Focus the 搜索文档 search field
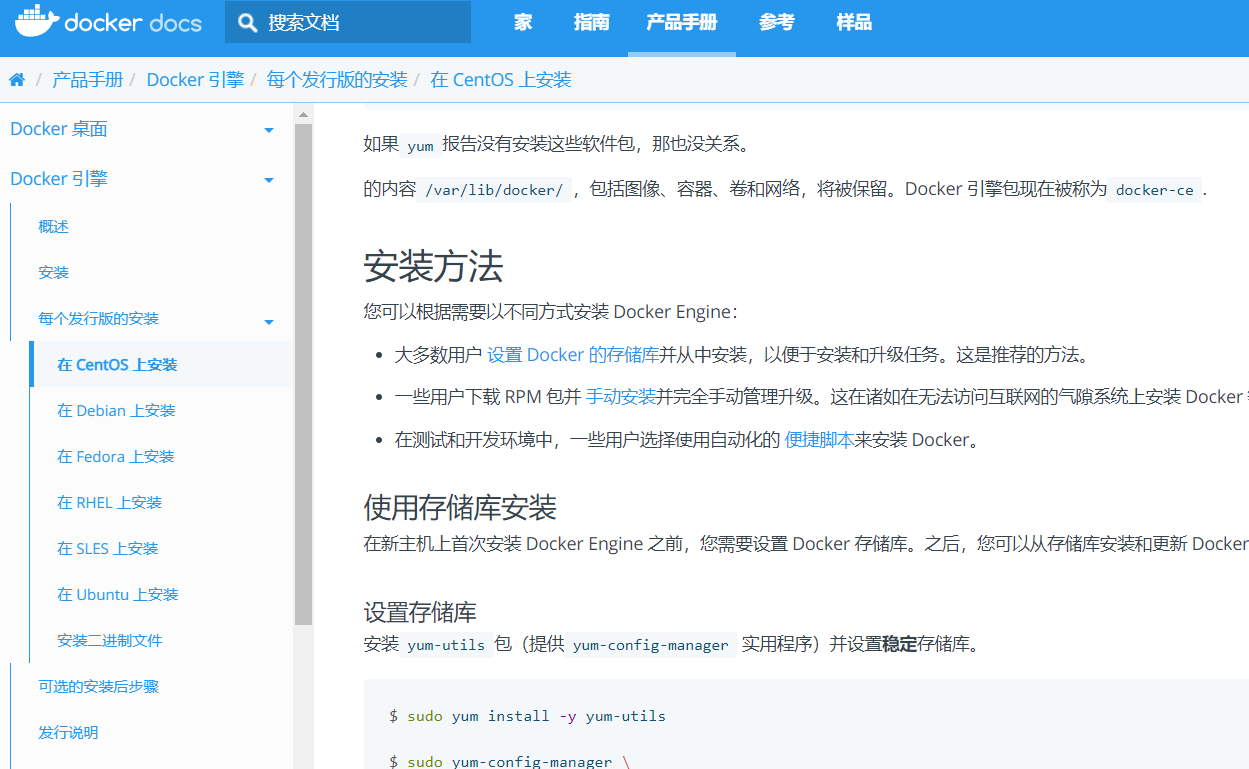 pos(347,22)
